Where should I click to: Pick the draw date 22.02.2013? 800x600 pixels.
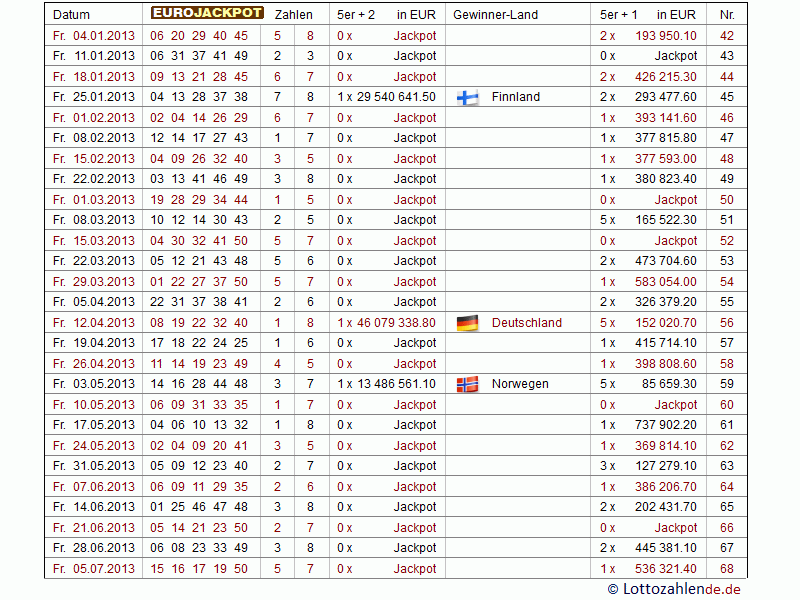104,179
